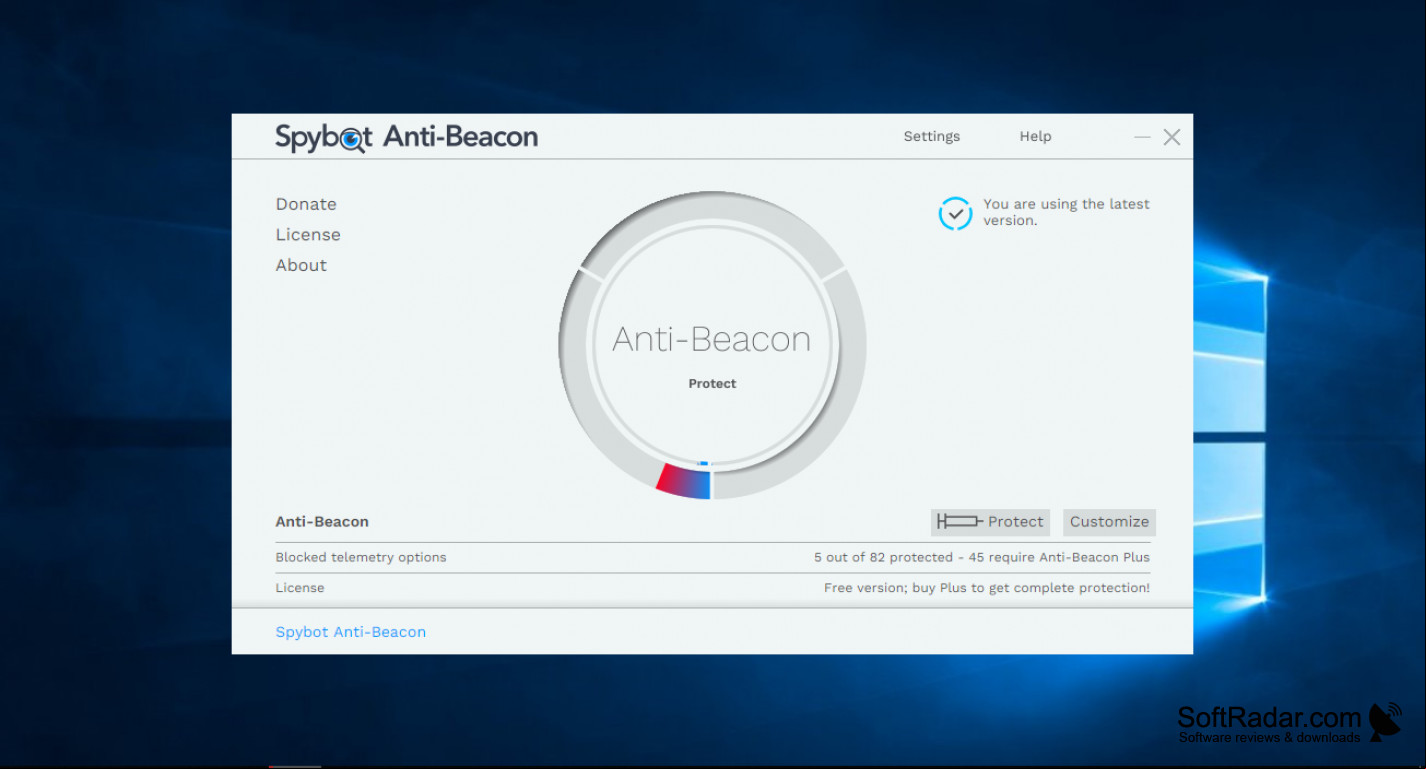Viewport: 1426px width, 769px height.
Task: Click the red-blue protection progress segment
Action: 684,482
